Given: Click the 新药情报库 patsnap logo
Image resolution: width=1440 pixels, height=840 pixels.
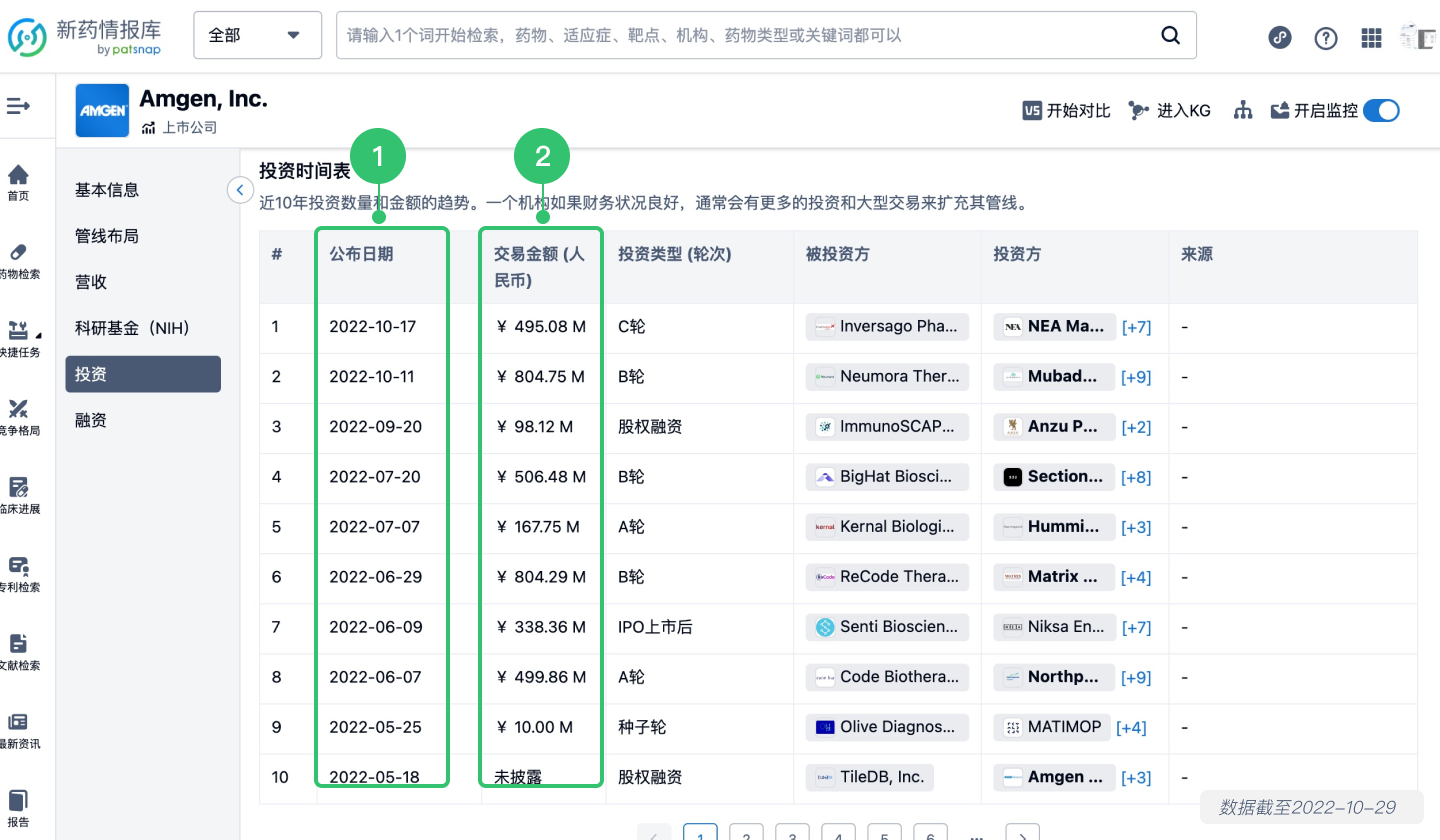Looking at the screenshot, I should tap(85, 36).
